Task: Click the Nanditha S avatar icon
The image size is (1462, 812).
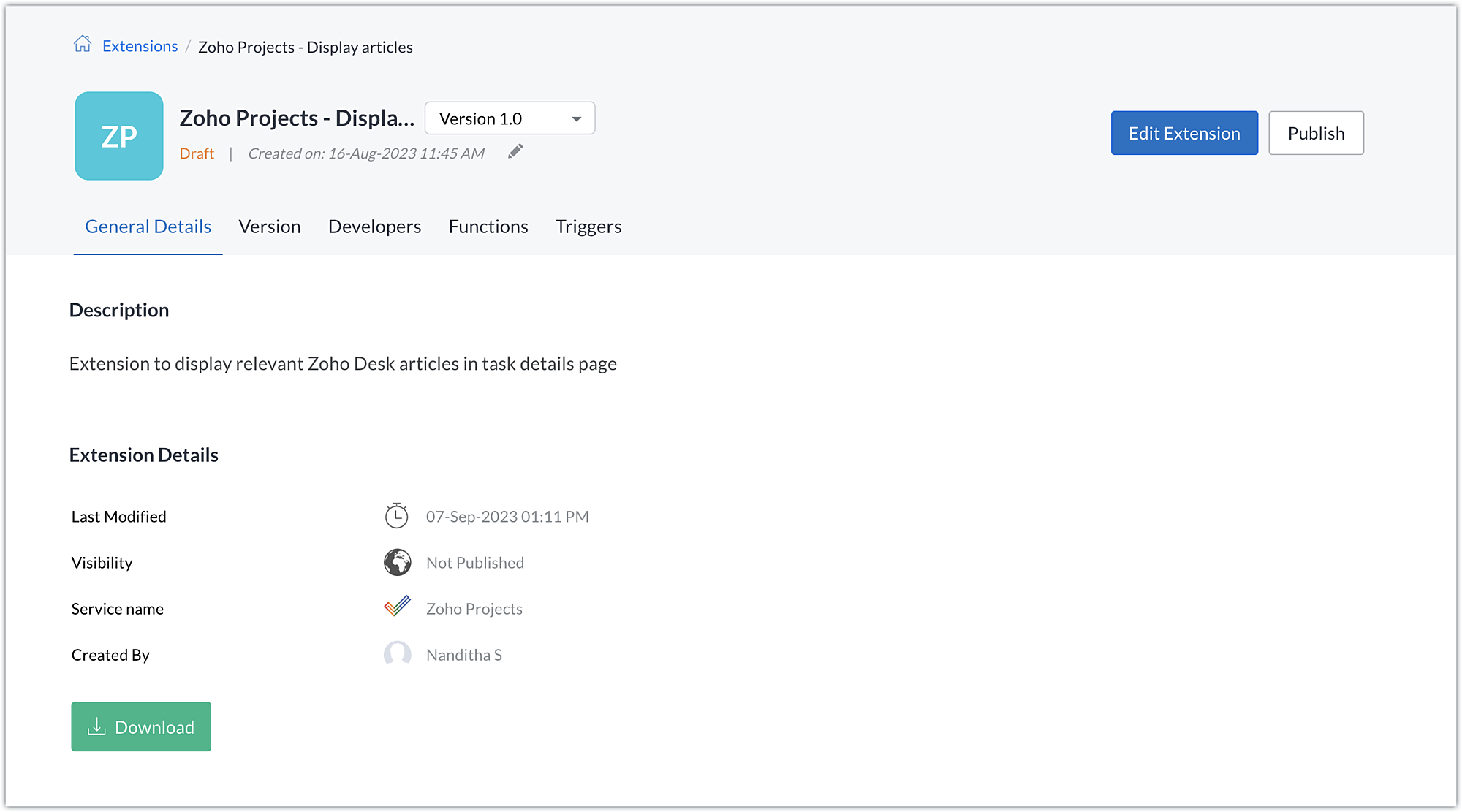Action: [397, 653]
